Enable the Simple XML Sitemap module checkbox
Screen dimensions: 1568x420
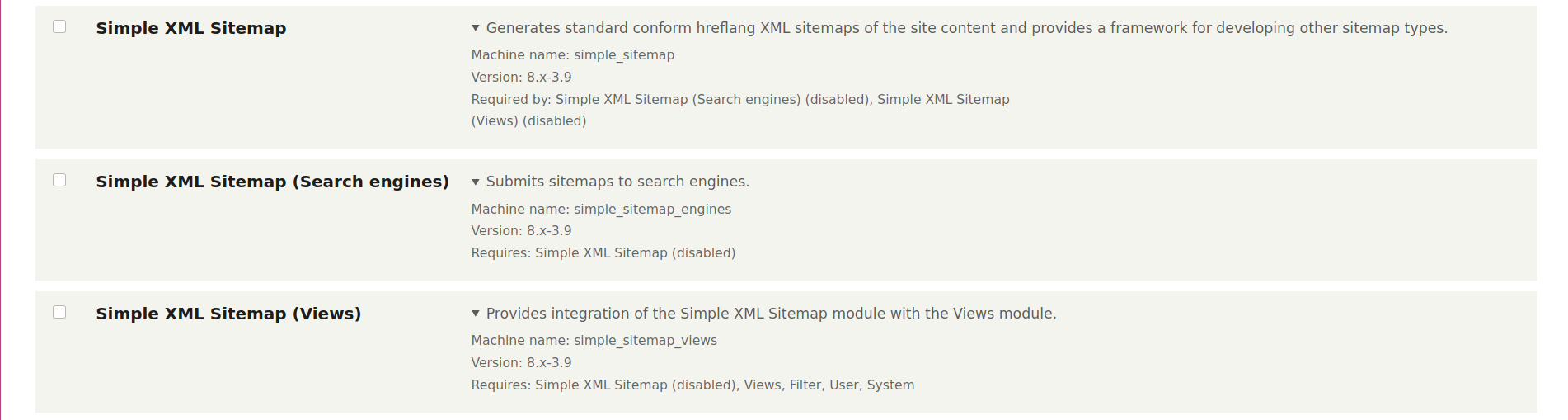tap(59, 26)
